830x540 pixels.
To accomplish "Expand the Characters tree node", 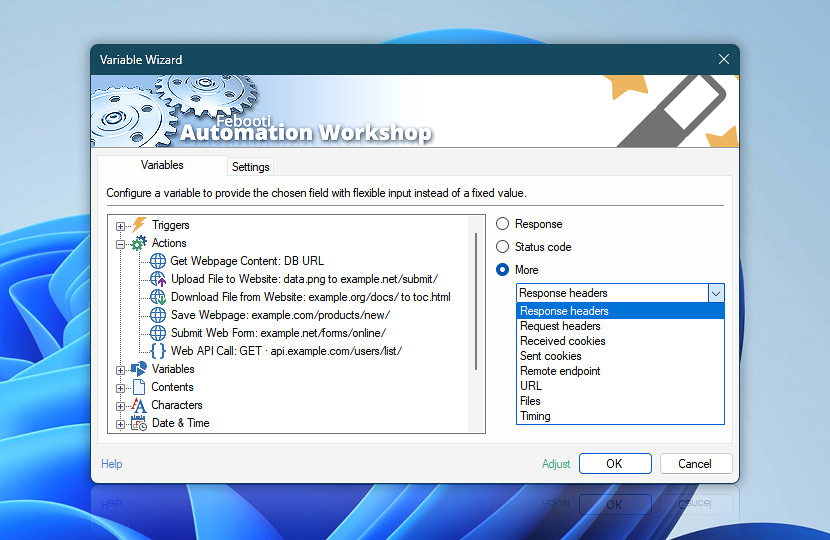I will pos(121,406).
